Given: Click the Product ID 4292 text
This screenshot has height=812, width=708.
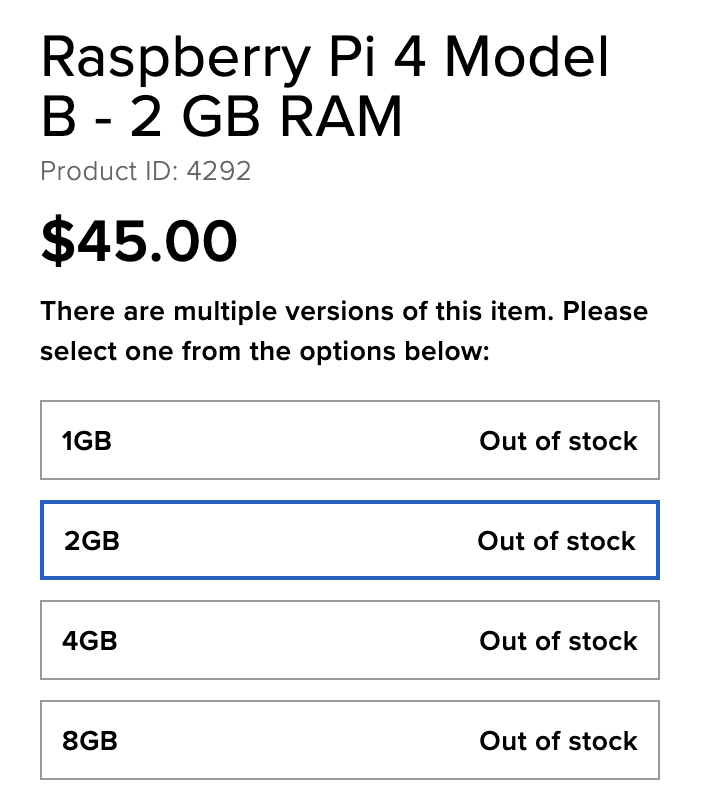Looking at the screenshot, I should click(145, 171).
